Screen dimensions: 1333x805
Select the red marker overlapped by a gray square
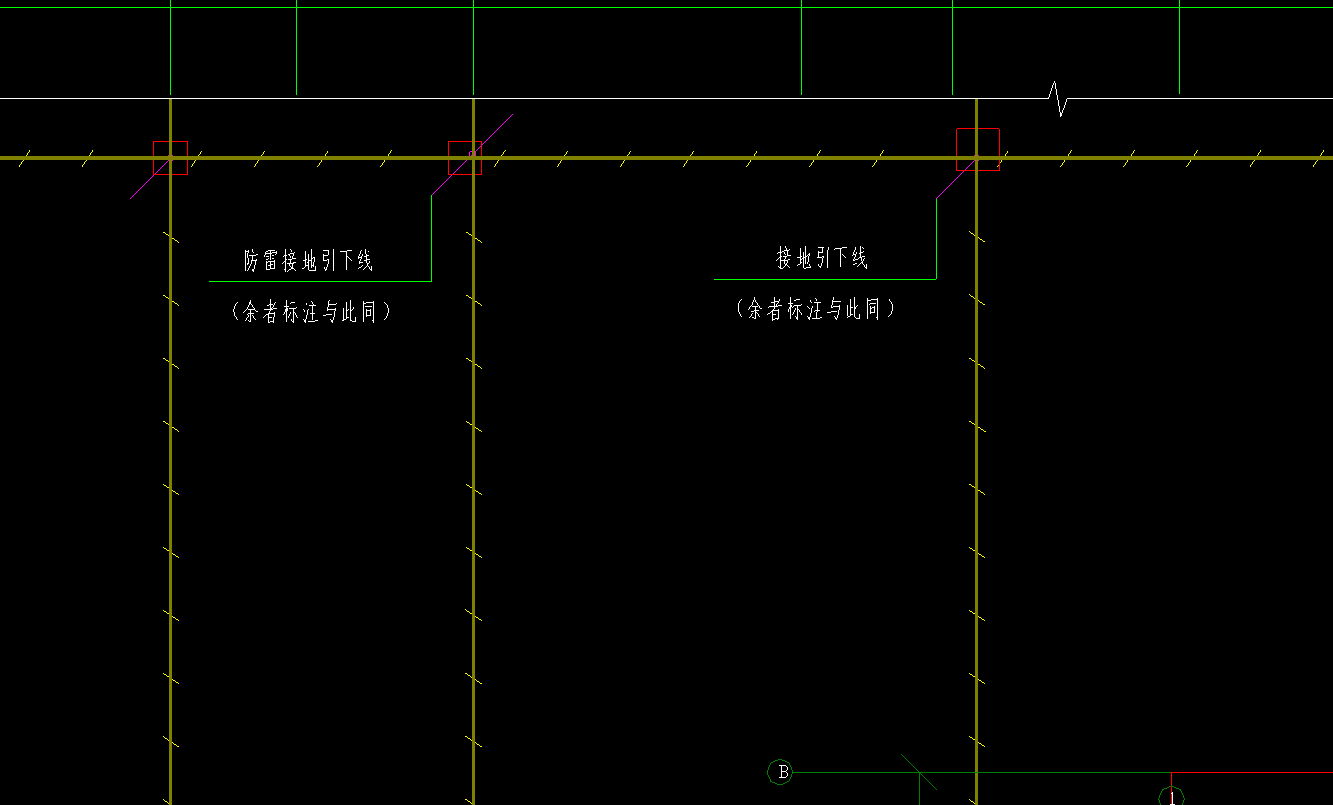pos(171,158)
